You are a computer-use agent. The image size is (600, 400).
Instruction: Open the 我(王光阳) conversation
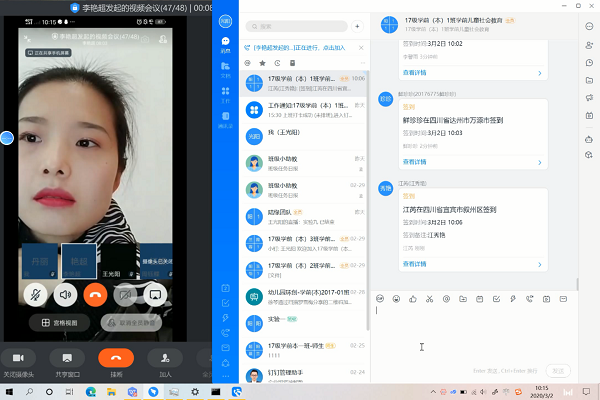click(303, 137)
